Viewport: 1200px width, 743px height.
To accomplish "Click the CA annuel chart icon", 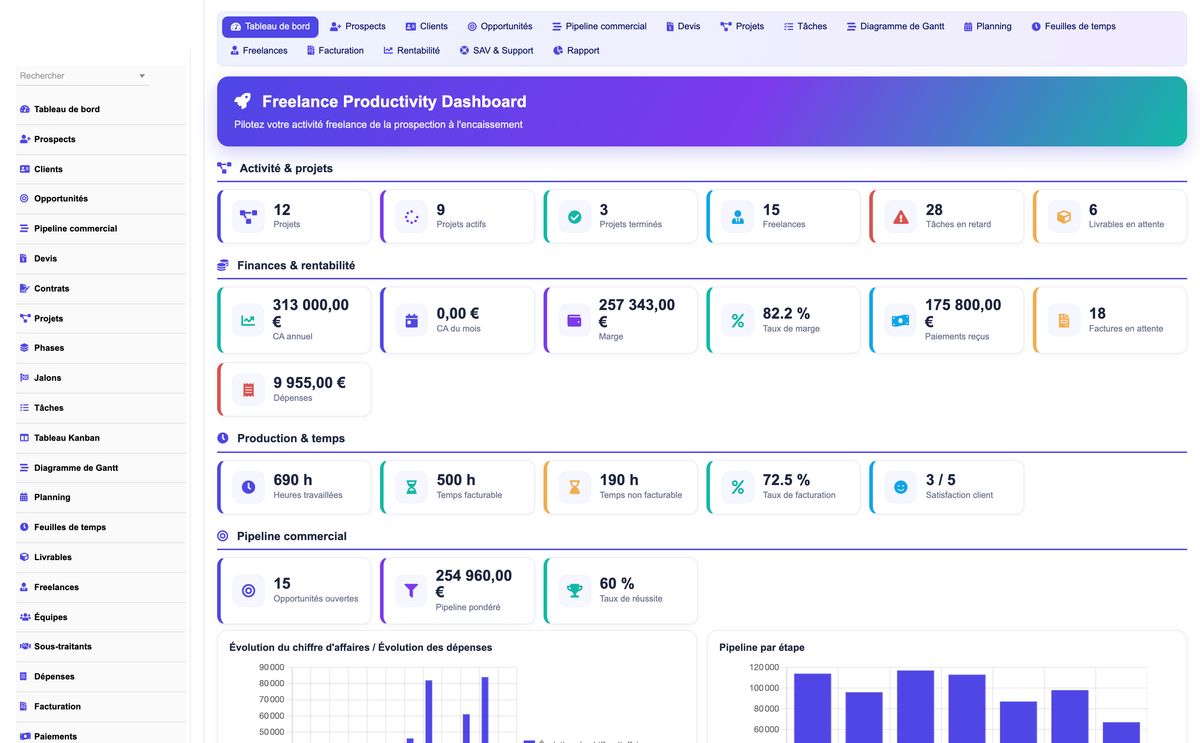I will (x=248, y=321).
